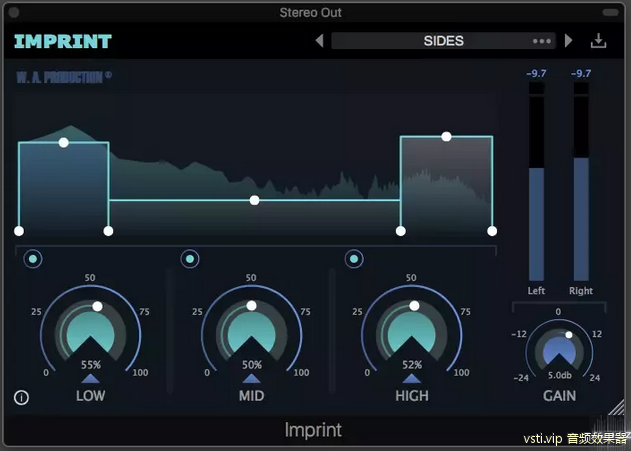Click the Imprint footer label
The height and width of the screenshot is (451, 631).
pos(313,430)
